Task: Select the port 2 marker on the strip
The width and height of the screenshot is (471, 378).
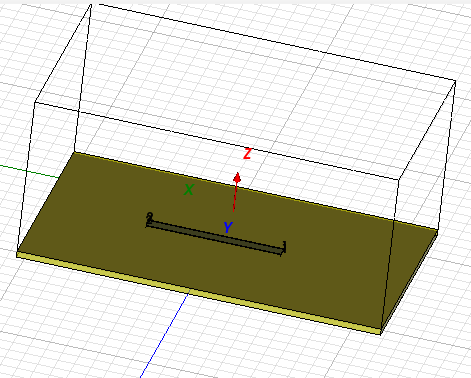Action: (150, 218)
